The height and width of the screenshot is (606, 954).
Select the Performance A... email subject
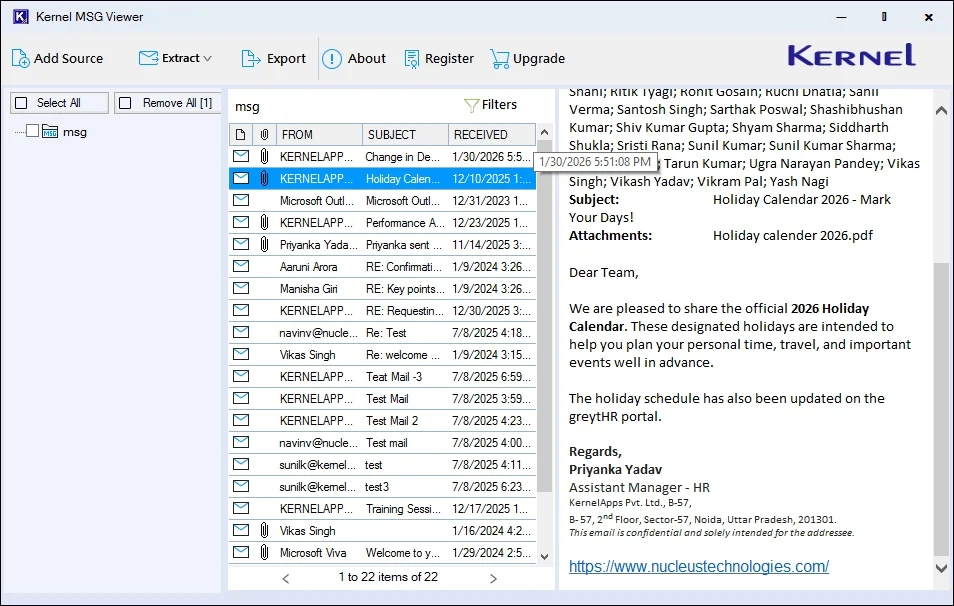click(x=405, y=223)
